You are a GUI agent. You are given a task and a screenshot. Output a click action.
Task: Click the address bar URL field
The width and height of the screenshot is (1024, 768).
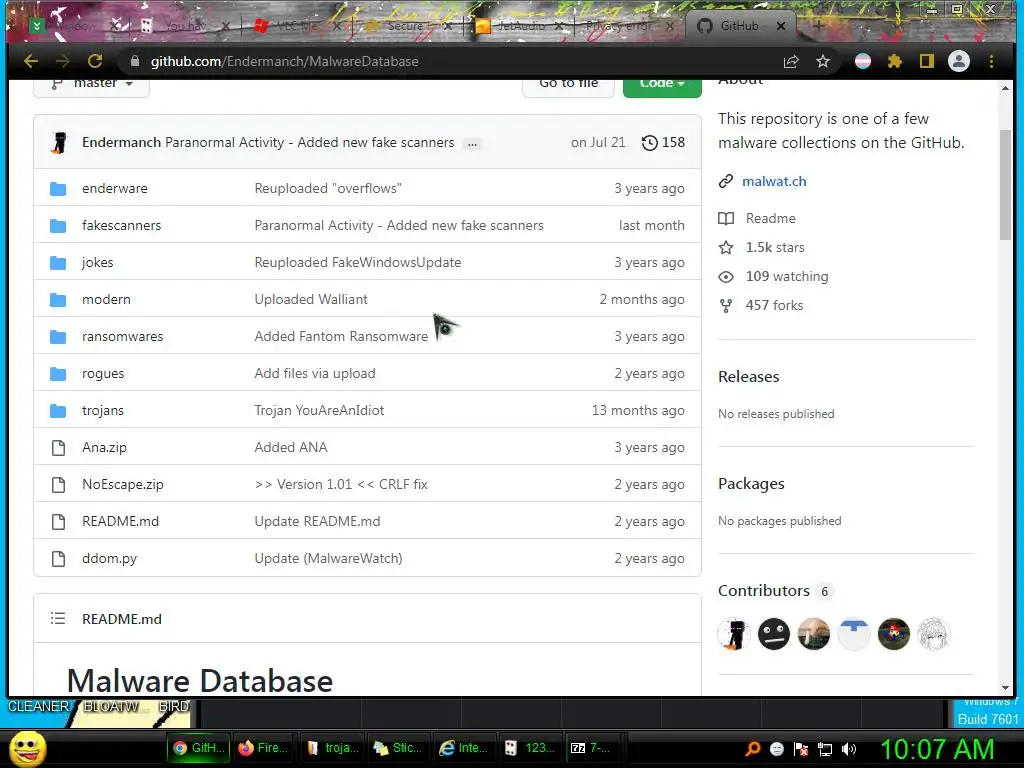[x=451, y=61]
